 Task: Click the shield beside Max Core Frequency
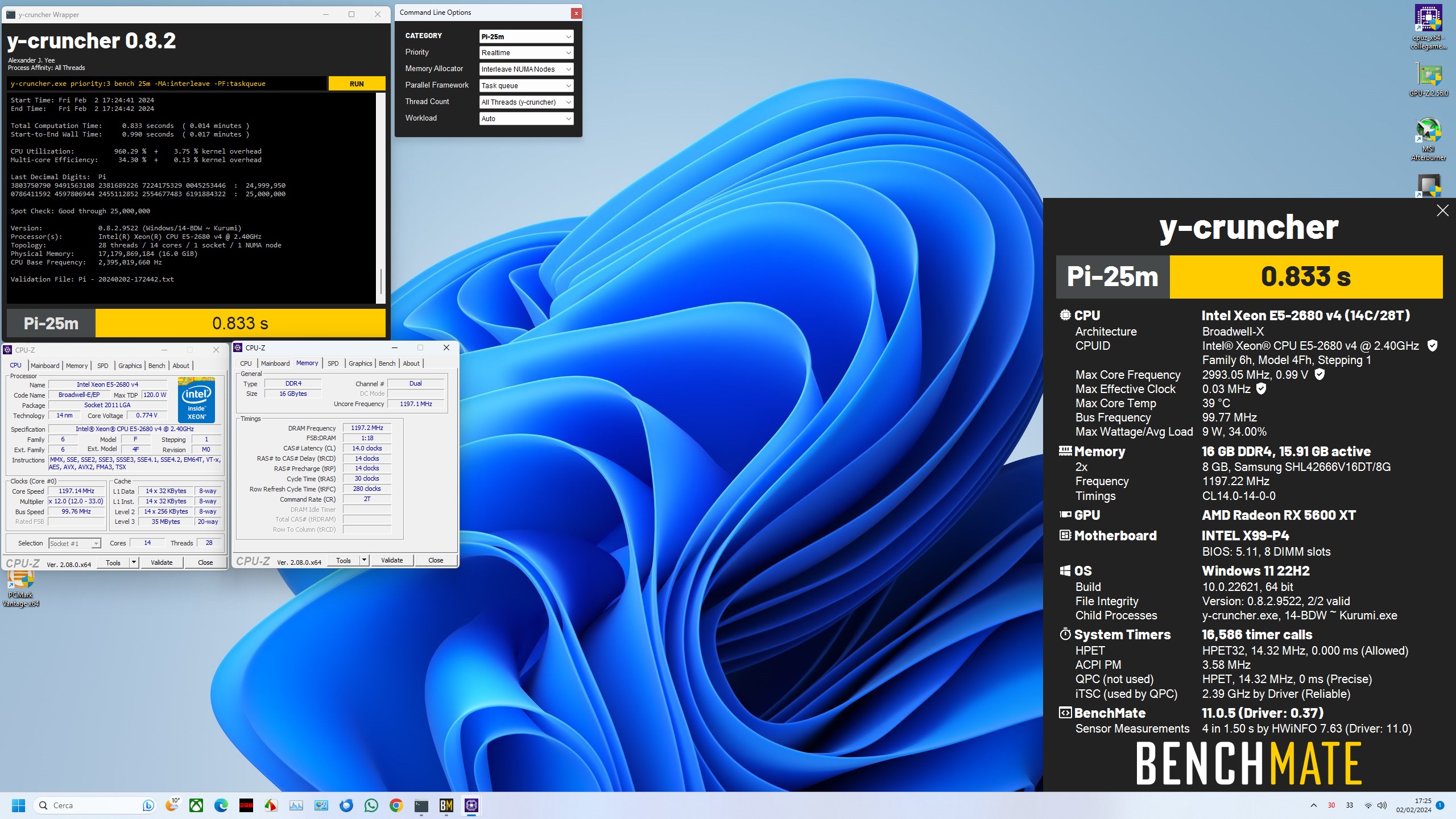(1319, 374)
